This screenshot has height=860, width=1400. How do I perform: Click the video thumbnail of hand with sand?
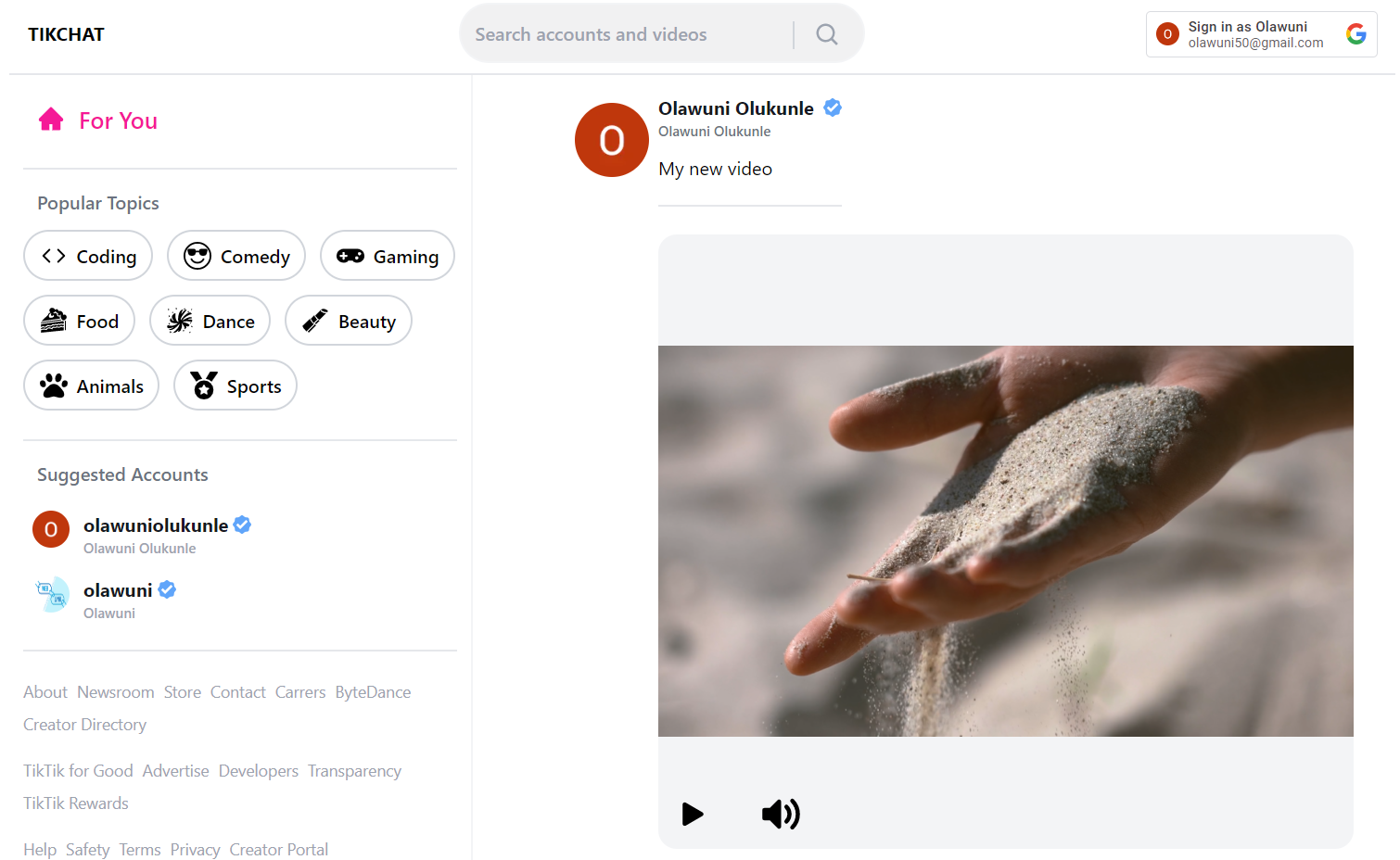click(1006, 541)
